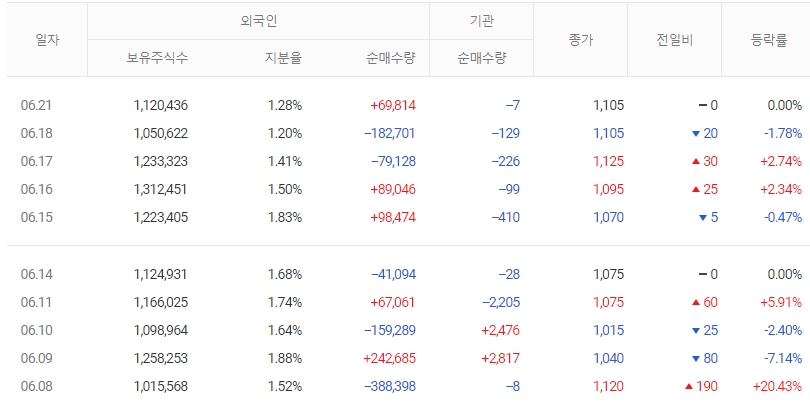Click holdings value 1,015,568
Image resolution: width=810 pixels, height=403 pixels.
161,386
